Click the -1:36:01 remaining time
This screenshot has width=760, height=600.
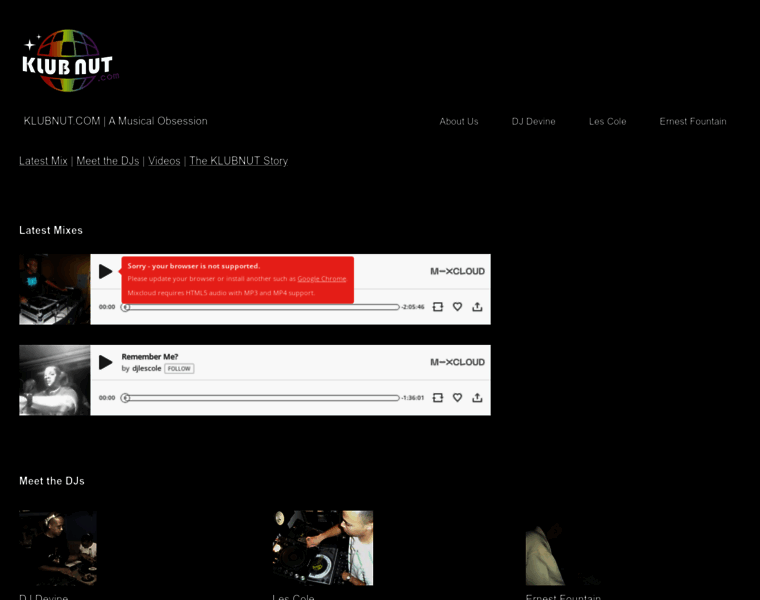(413, 398)
